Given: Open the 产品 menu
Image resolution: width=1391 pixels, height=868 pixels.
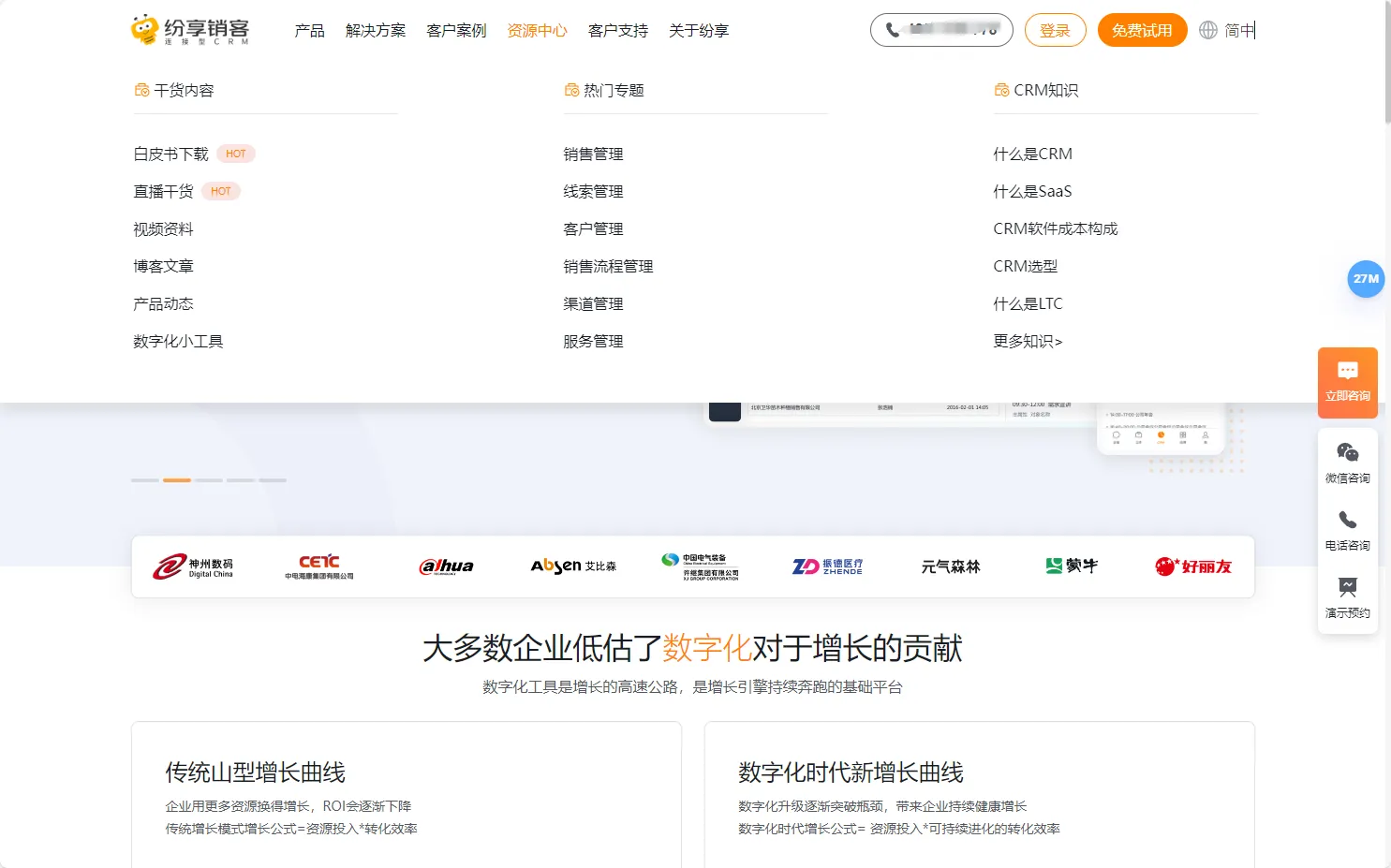Looking at the screenshot, I should click(309, 31).
